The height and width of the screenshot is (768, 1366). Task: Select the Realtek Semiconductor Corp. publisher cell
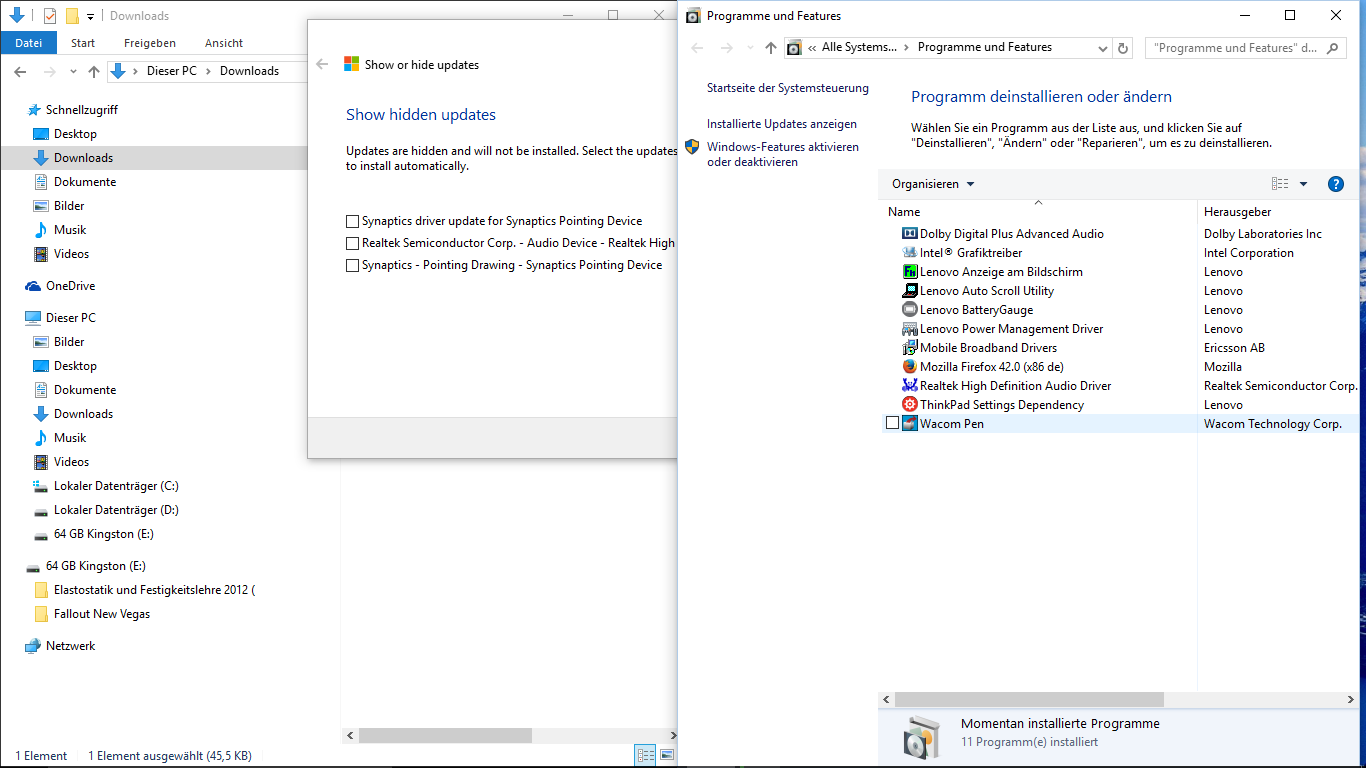[x=1280, y=386]
